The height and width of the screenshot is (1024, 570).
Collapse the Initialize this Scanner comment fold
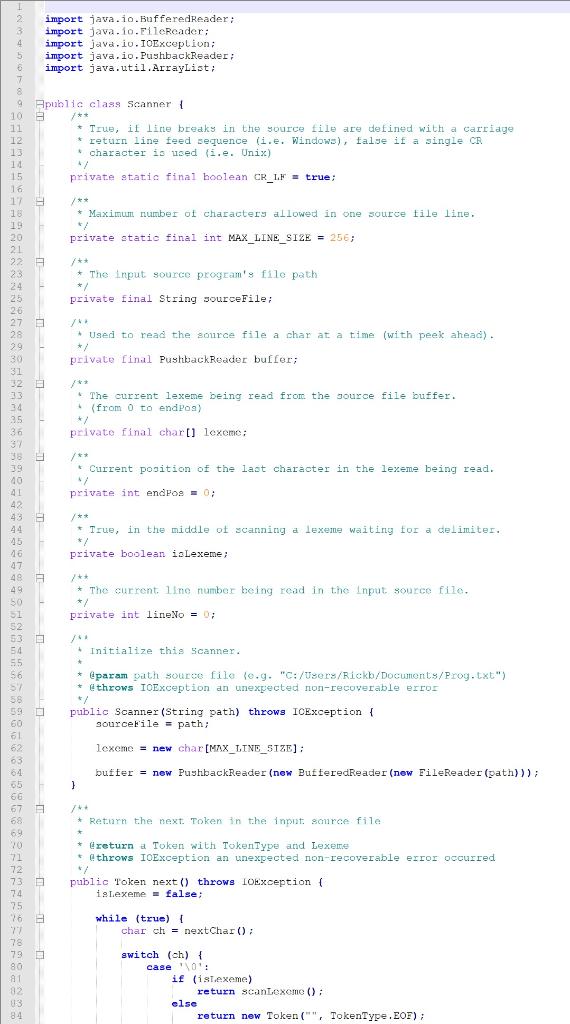tap(39, 638)
